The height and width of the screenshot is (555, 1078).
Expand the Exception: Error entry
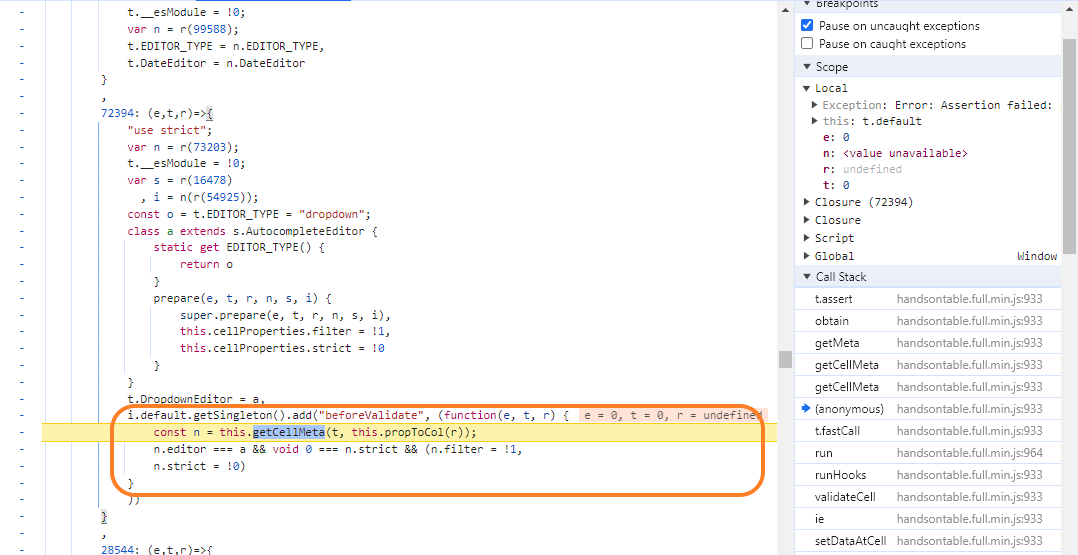click(x=815, y=105)
